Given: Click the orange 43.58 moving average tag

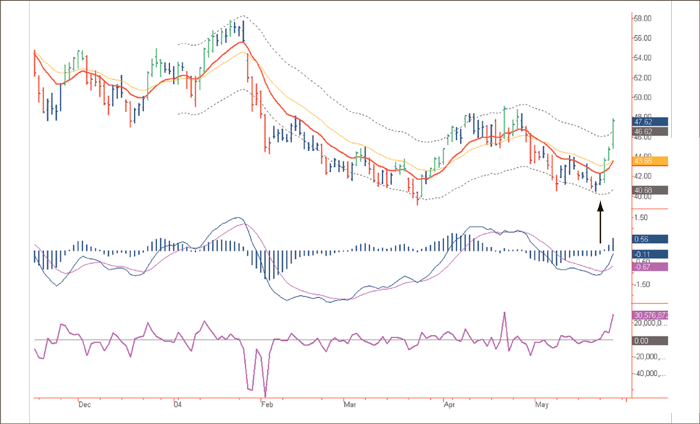Looking at the screenshot, I should coord(648,161).
